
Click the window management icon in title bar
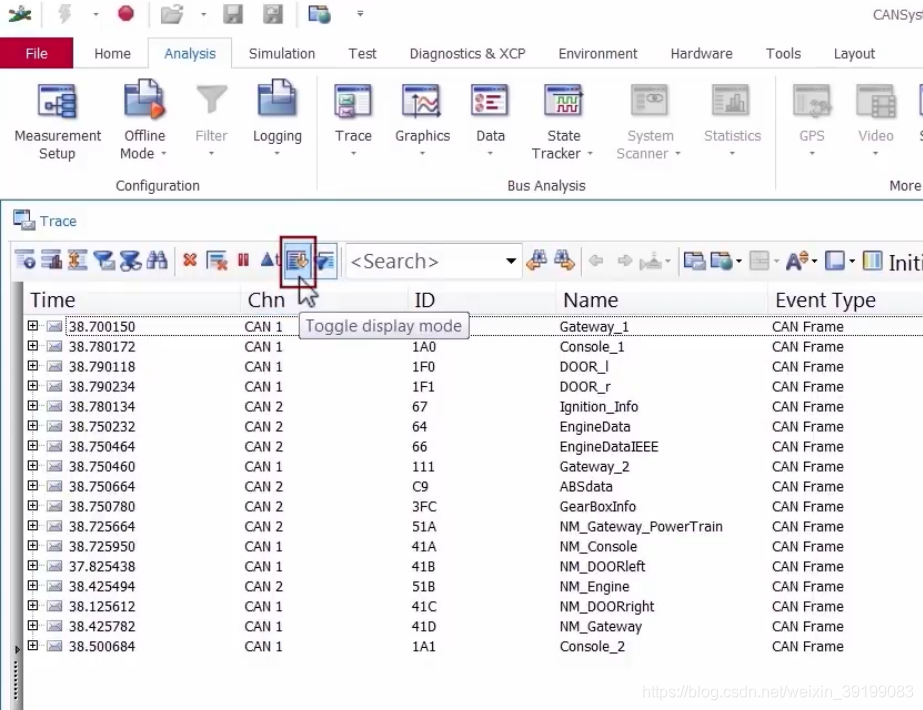click(x=320, y=14)
